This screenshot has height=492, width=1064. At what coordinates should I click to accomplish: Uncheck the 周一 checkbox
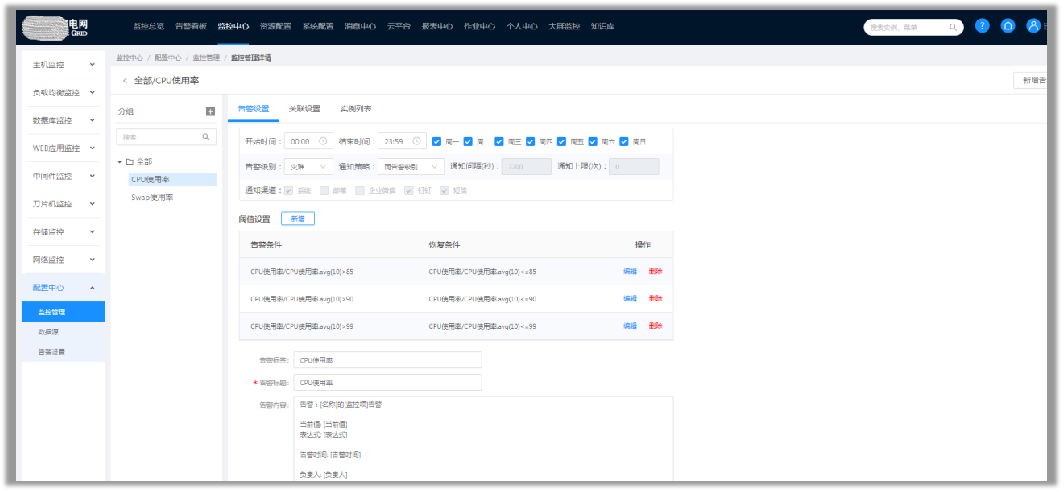tap(437, 141)
